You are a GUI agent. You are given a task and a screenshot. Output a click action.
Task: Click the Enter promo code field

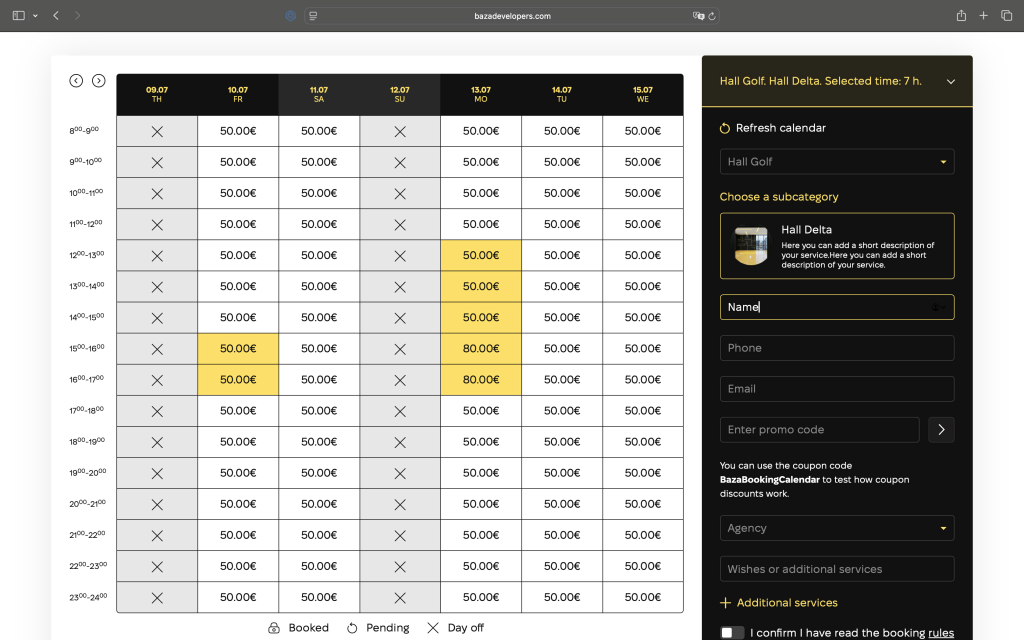click(x=820, y=430)
